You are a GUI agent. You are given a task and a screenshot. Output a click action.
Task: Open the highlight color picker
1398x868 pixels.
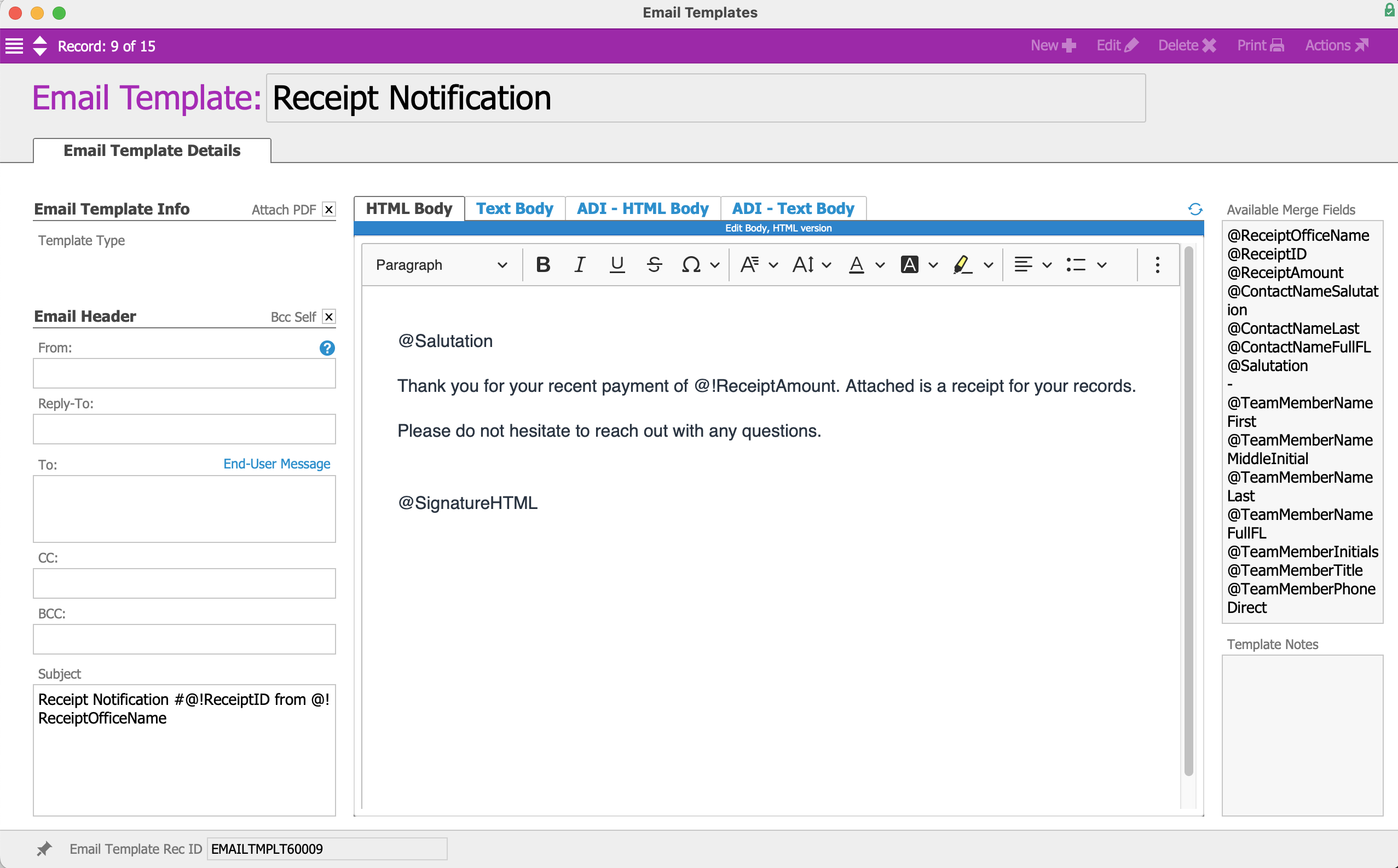click(988, 265)
